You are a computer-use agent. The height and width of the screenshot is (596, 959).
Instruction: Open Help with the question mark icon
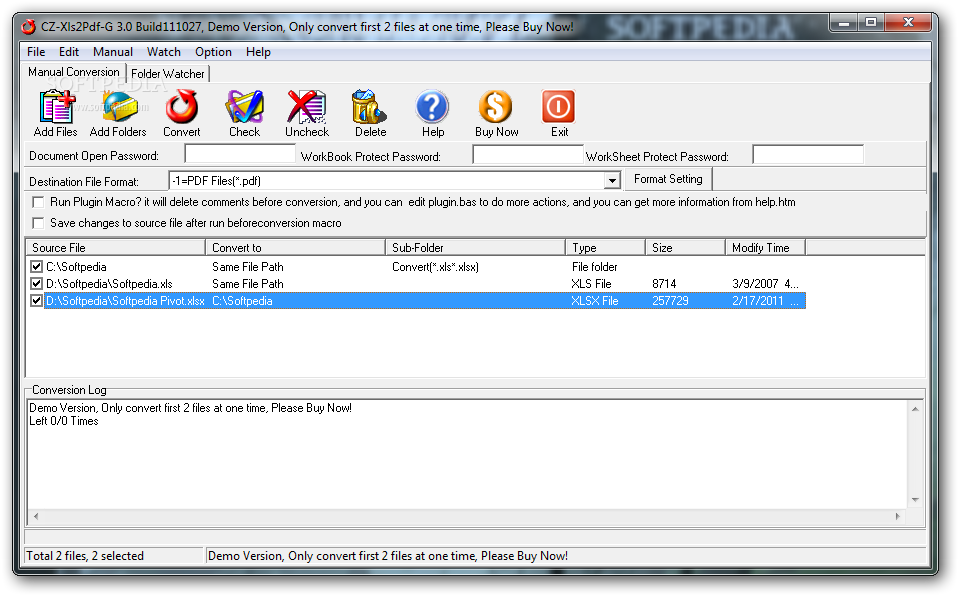(x=432, y=107)
